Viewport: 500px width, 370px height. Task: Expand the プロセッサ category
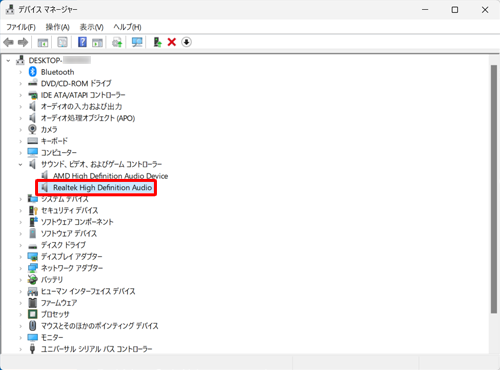(20, 314)
